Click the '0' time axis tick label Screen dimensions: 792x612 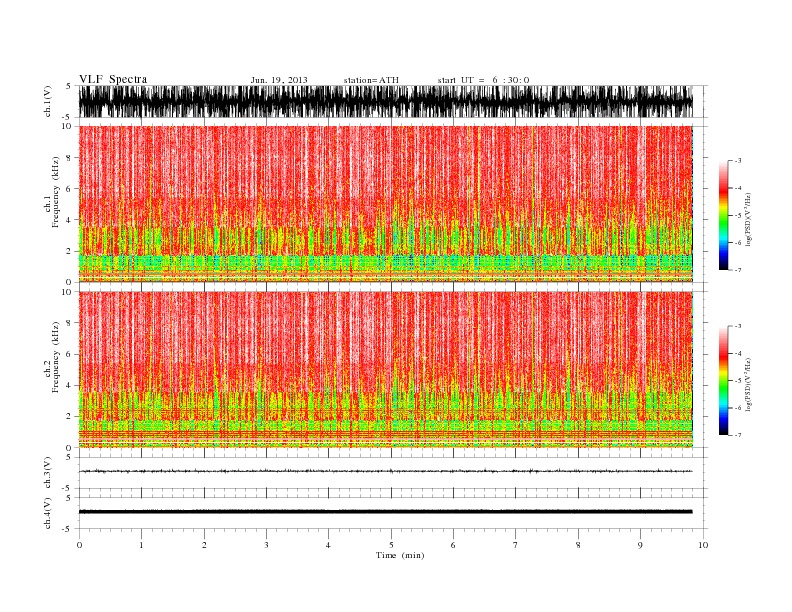pyautogui.click(x=79, y=545)
